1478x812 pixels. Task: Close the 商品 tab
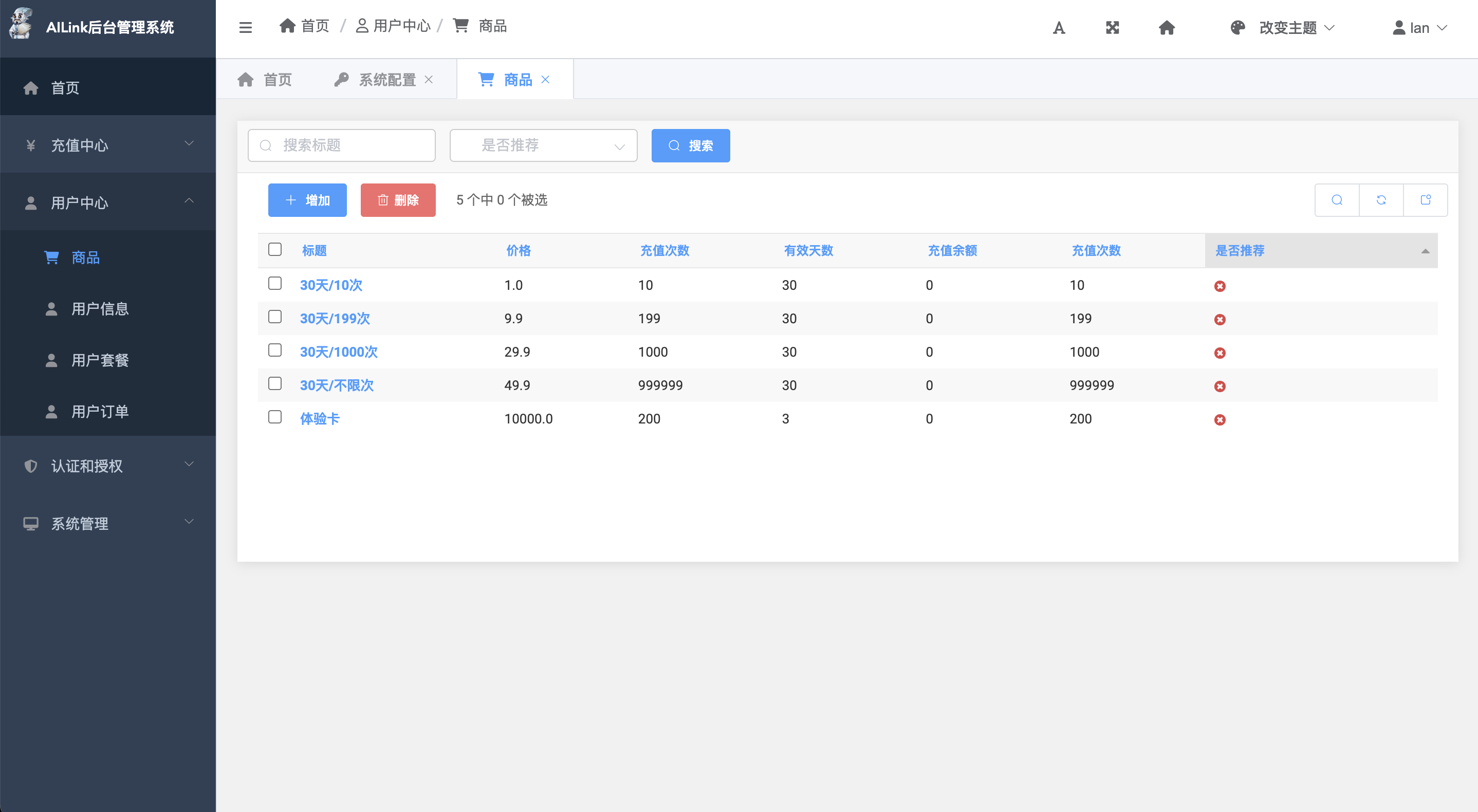click(x=546, y=80)
